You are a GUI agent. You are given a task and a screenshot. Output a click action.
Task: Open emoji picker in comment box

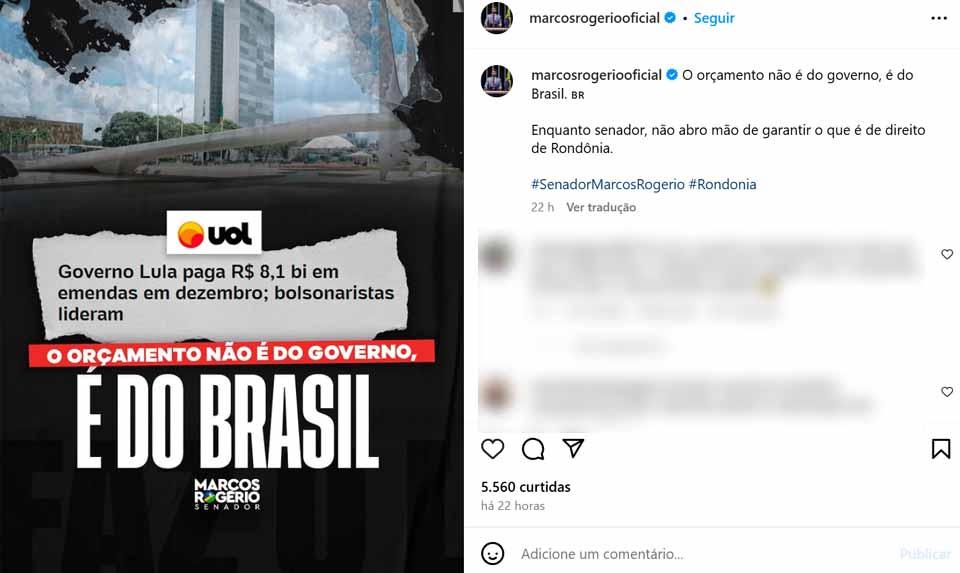[x=492, y=553]
